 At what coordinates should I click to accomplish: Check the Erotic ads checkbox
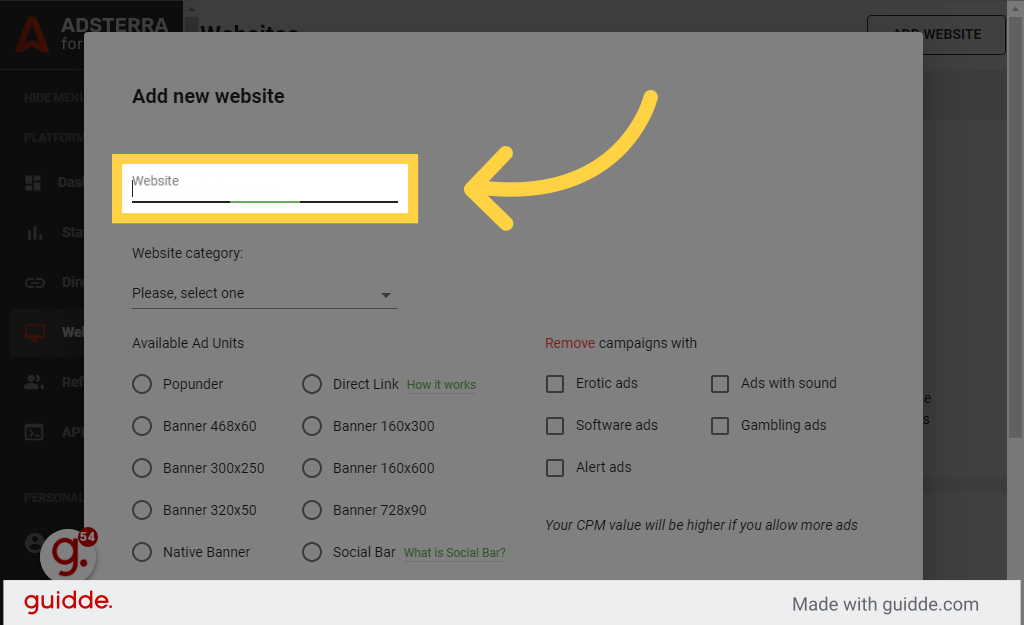555,384
